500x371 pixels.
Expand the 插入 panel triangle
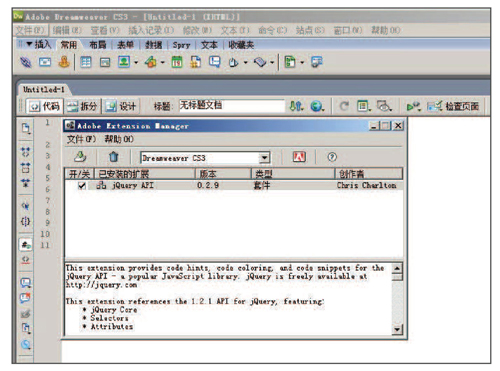[x=29, y=44]
